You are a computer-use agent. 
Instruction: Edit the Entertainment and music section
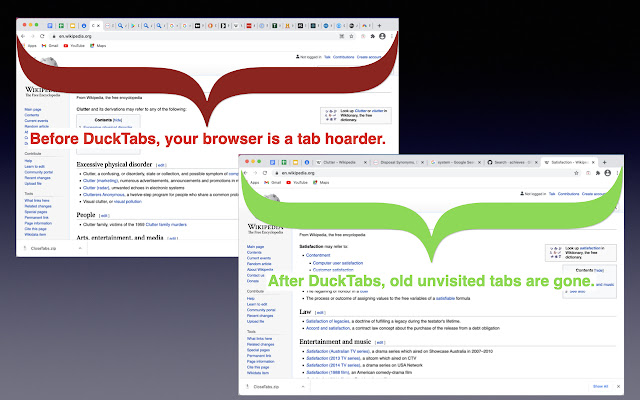(380, 342)
